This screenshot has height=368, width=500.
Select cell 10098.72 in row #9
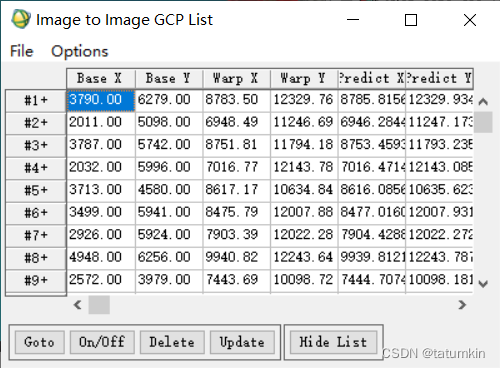point(304,280)
